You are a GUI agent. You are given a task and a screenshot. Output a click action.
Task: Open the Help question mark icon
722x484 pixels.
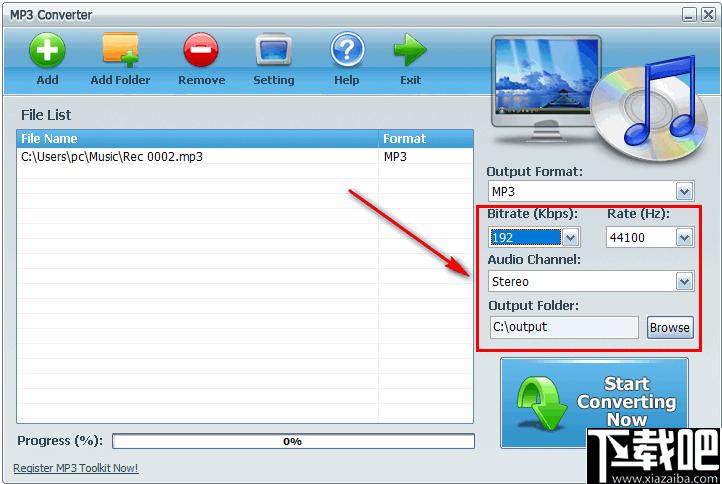(x=347, y=50)
